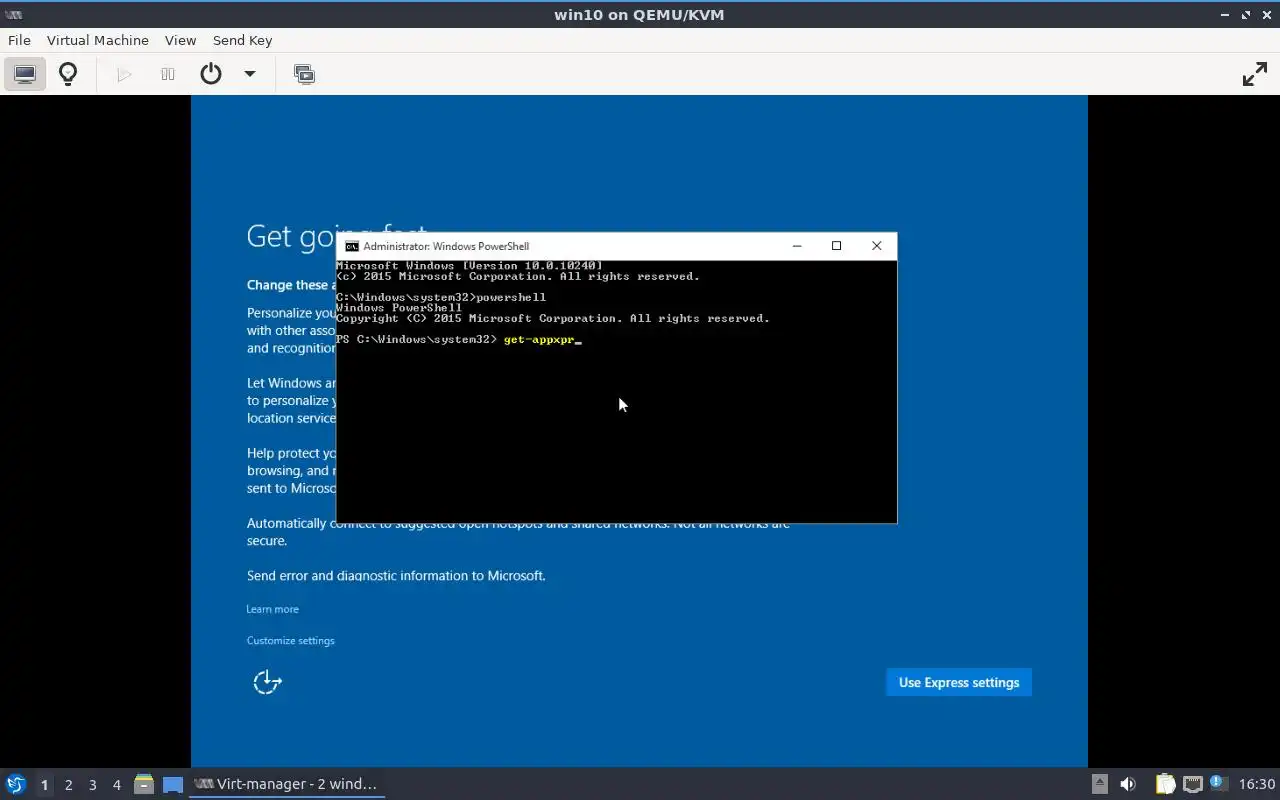Viewport: 1280px width, 800px height.
Task: Click the typed 'get-appxpr' command text
Action: (539, 340)
